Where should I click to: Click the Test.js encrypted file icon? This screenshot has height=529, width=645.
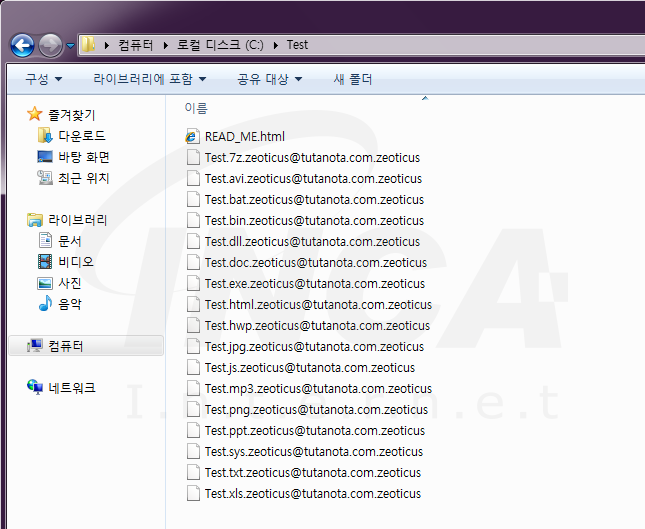pos(193,367)
